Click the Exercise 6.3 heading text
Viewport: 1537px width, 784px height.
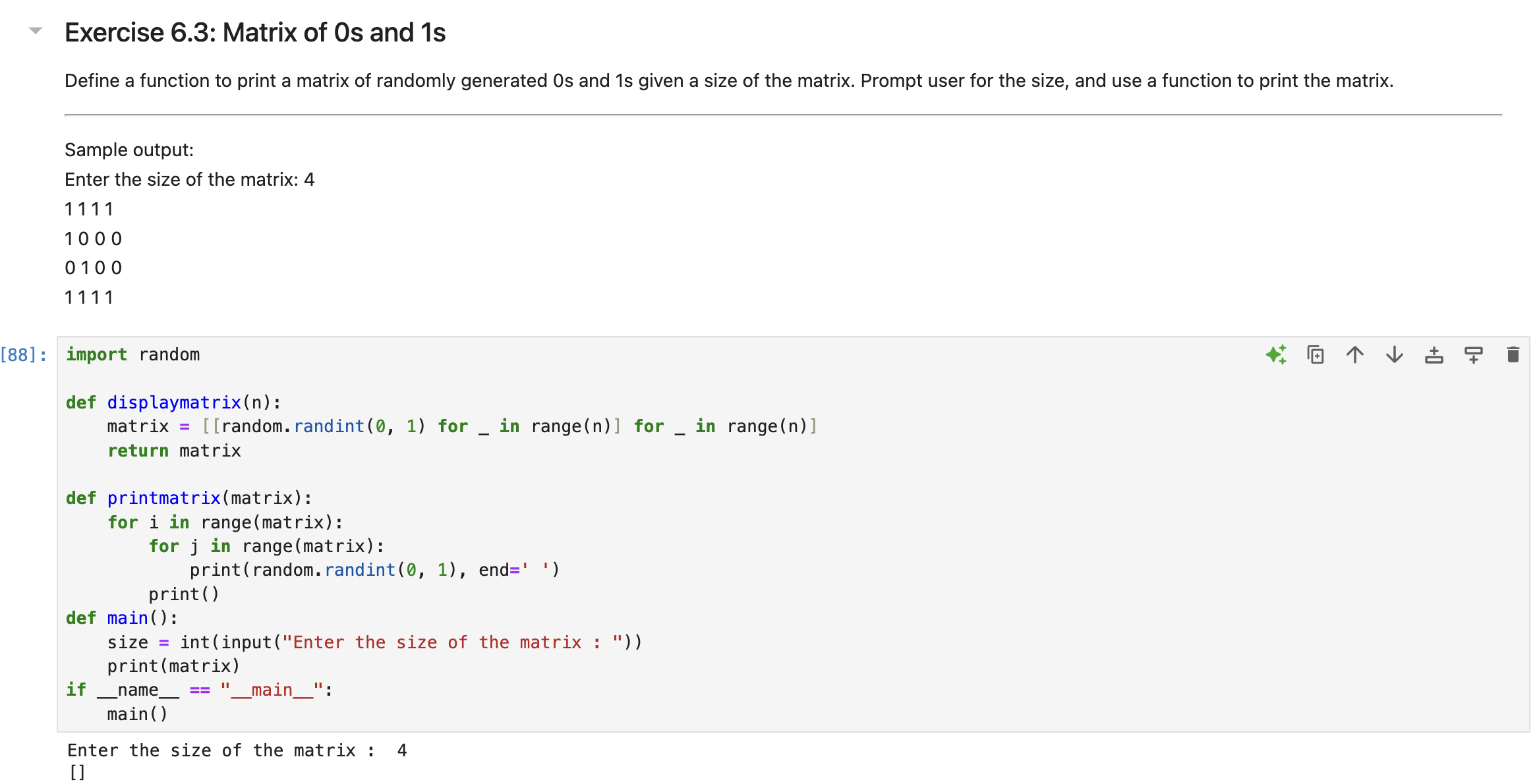coord(255,32)
